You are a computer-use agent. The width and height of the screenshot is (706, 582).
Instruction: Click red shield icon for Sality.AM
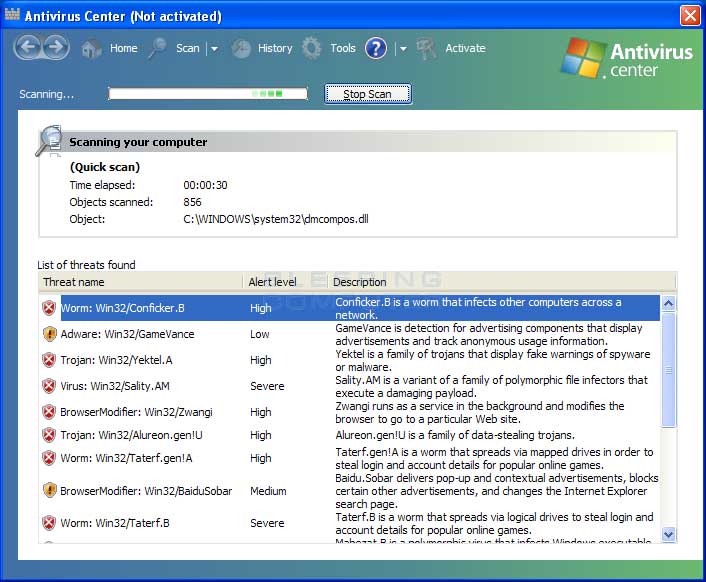[49, 386]
